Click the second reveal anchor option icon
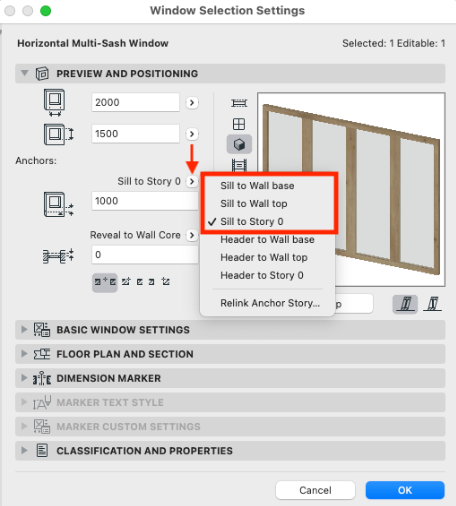456x506 pixels. point(126,282)
